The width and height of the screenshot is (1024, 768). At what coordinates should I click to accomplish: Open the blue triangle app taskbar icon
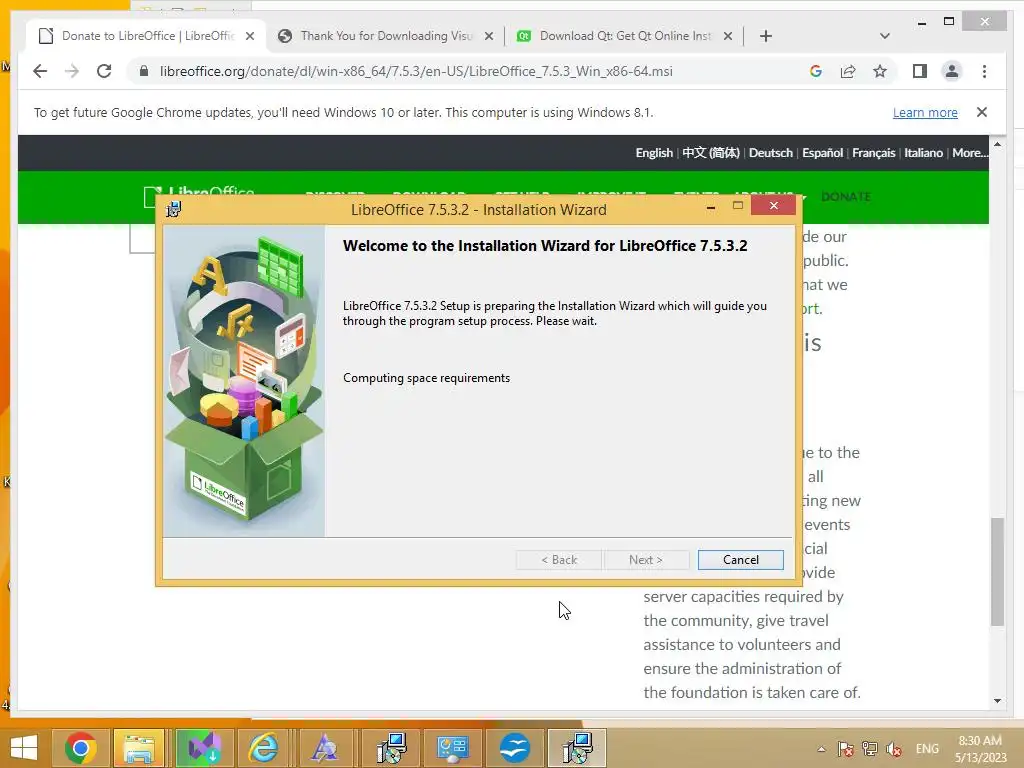(x=325, y=748)
